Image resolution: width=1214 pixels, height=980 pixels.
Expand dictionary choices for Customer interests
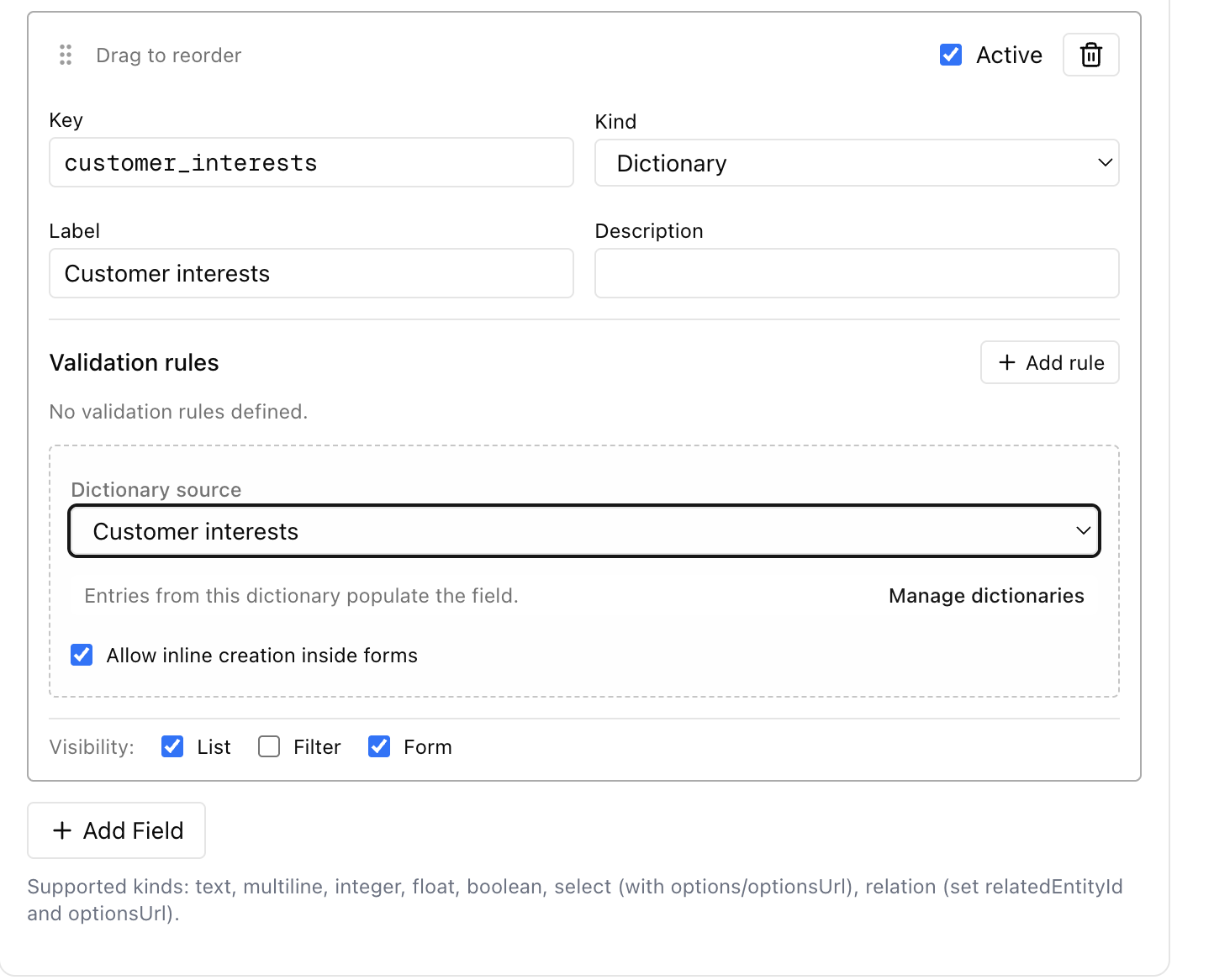[584, 530]
